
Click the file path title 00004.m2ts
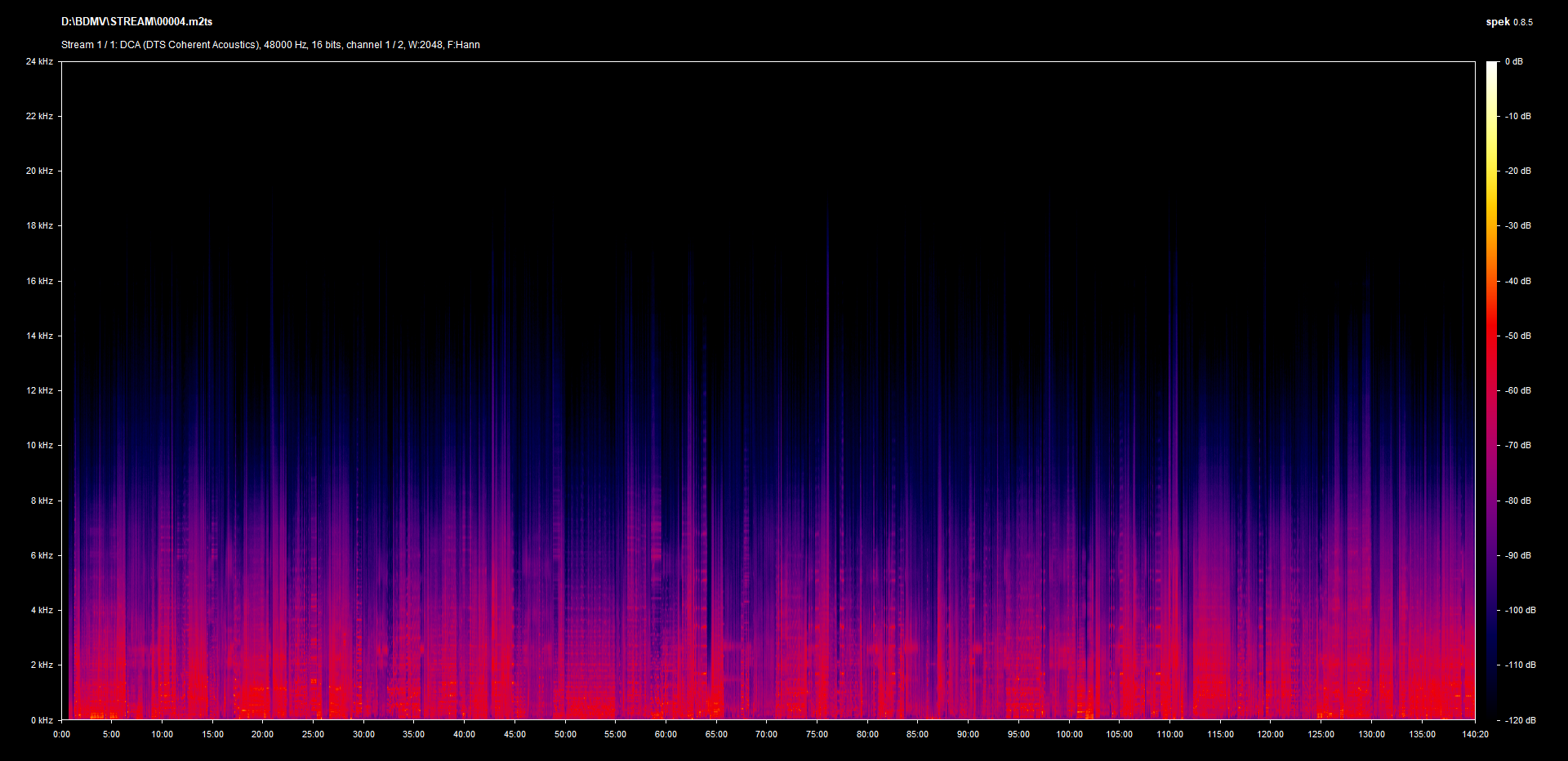click(x=136, y=22)
